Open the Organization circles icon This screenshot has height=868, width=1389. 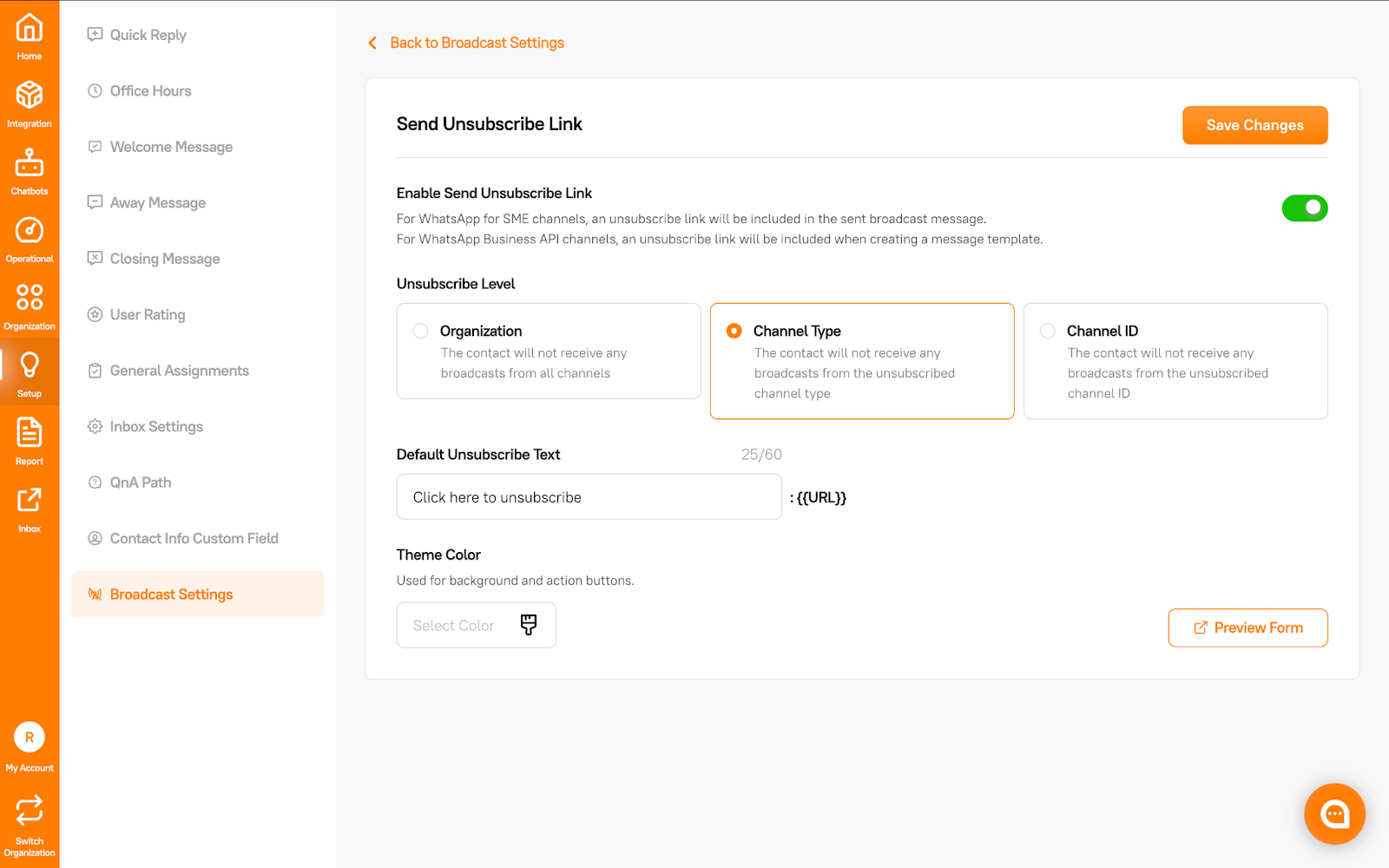[30, 297]
